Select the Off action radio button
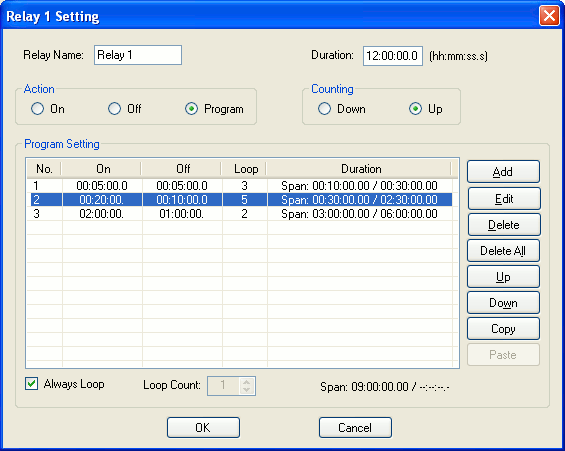 tap(115, 109)
